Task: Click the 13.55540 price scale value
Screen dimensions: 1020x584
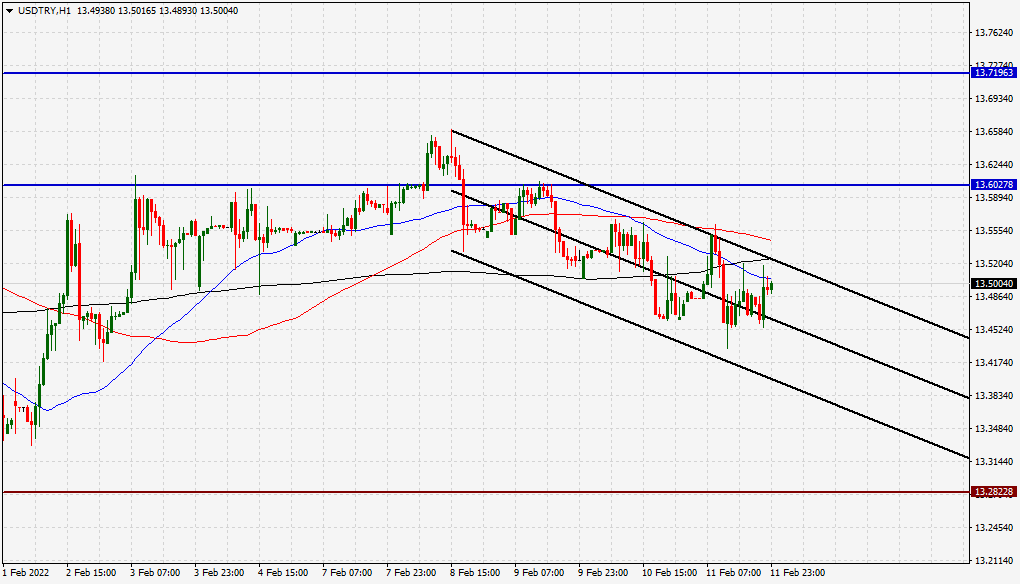Action: (994, 230)
